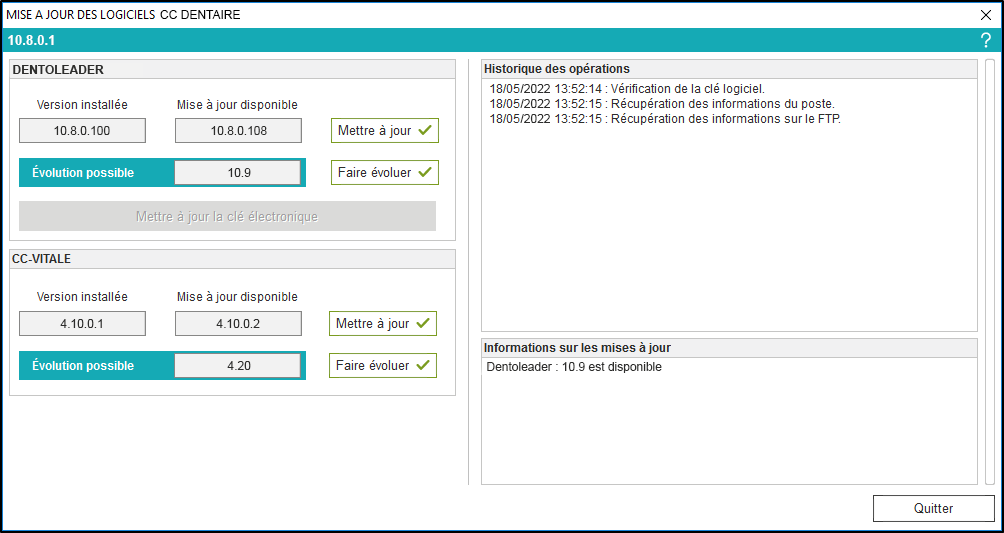The height and width of the screenshot is (533, 1004).
Task: Click Mettre à jour la clé électronique
Action: tap(227, 216)
